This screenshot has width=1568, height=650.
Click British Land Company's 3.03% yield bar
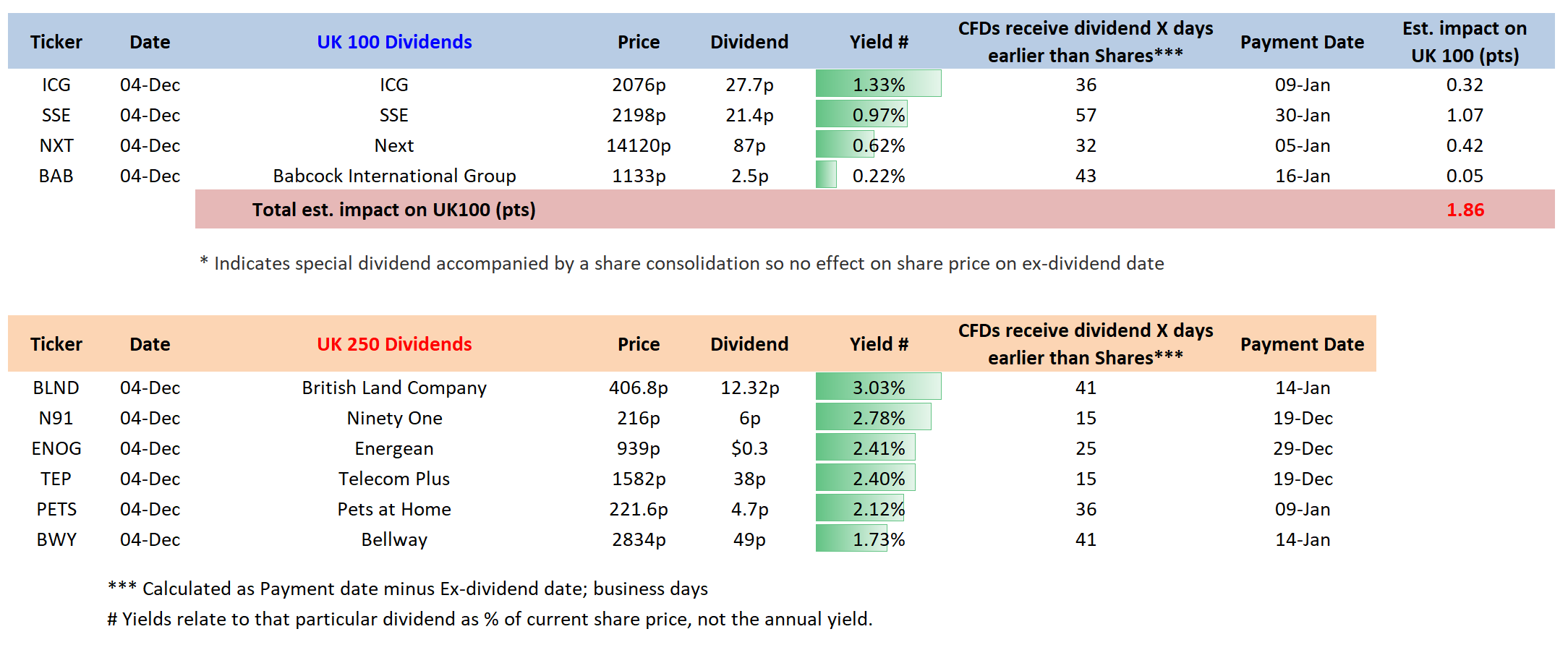click(x=878, y=388)
